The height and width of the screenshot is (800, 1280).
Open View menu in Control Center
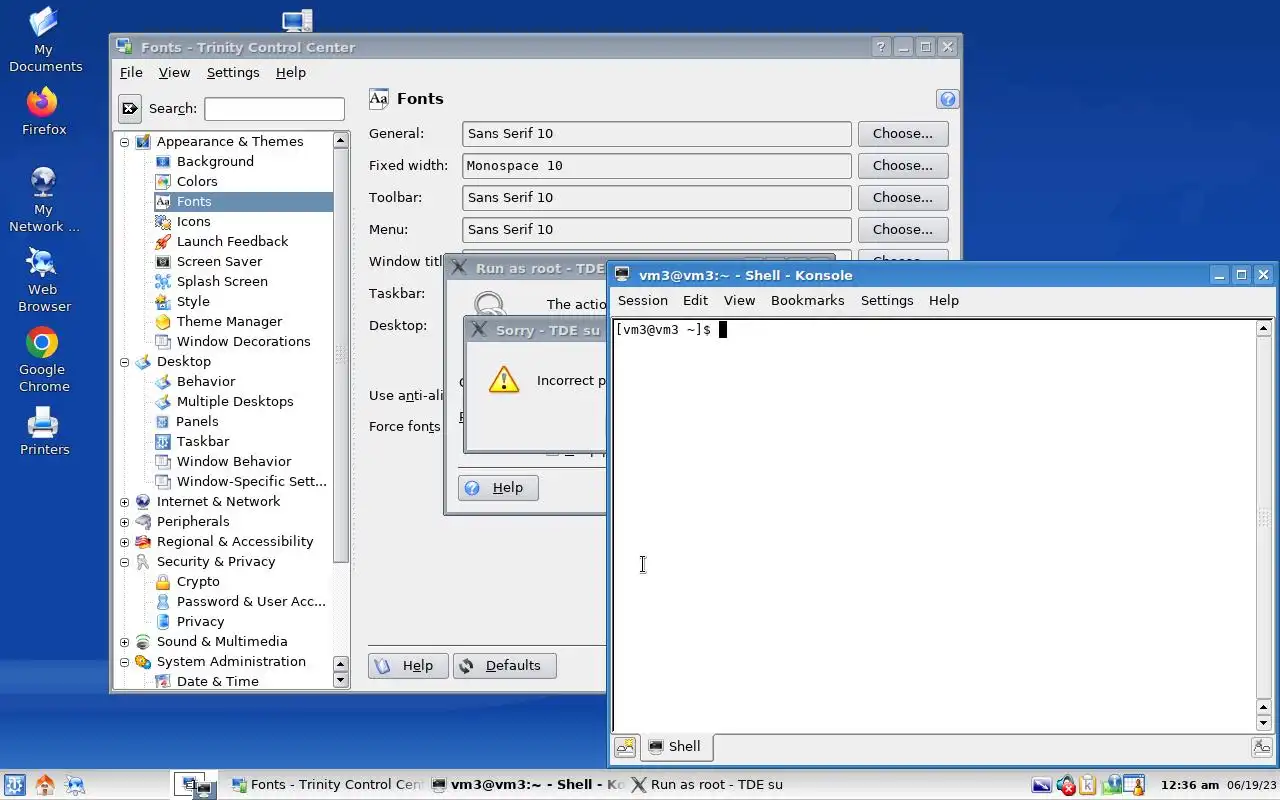pyautogui.click(x=174, y=72)
